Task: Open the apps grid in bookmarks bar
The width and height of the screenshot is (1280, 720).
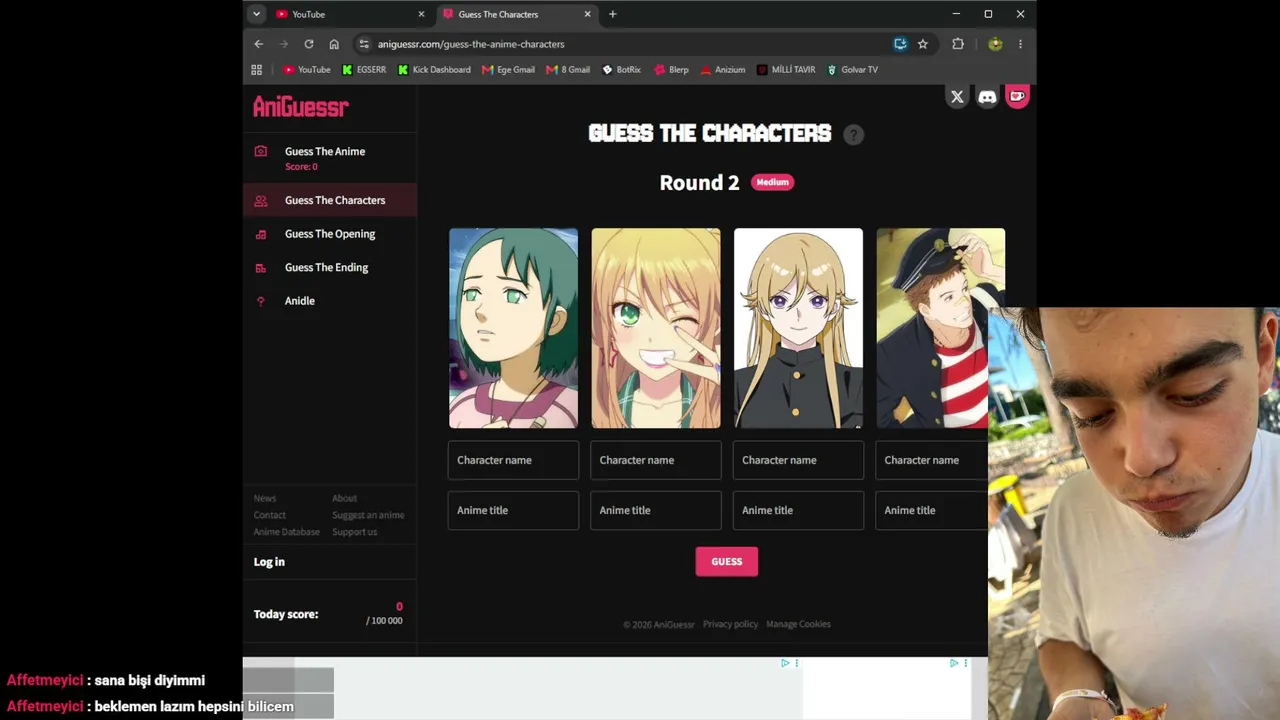Action: click(x=257, y=70)
